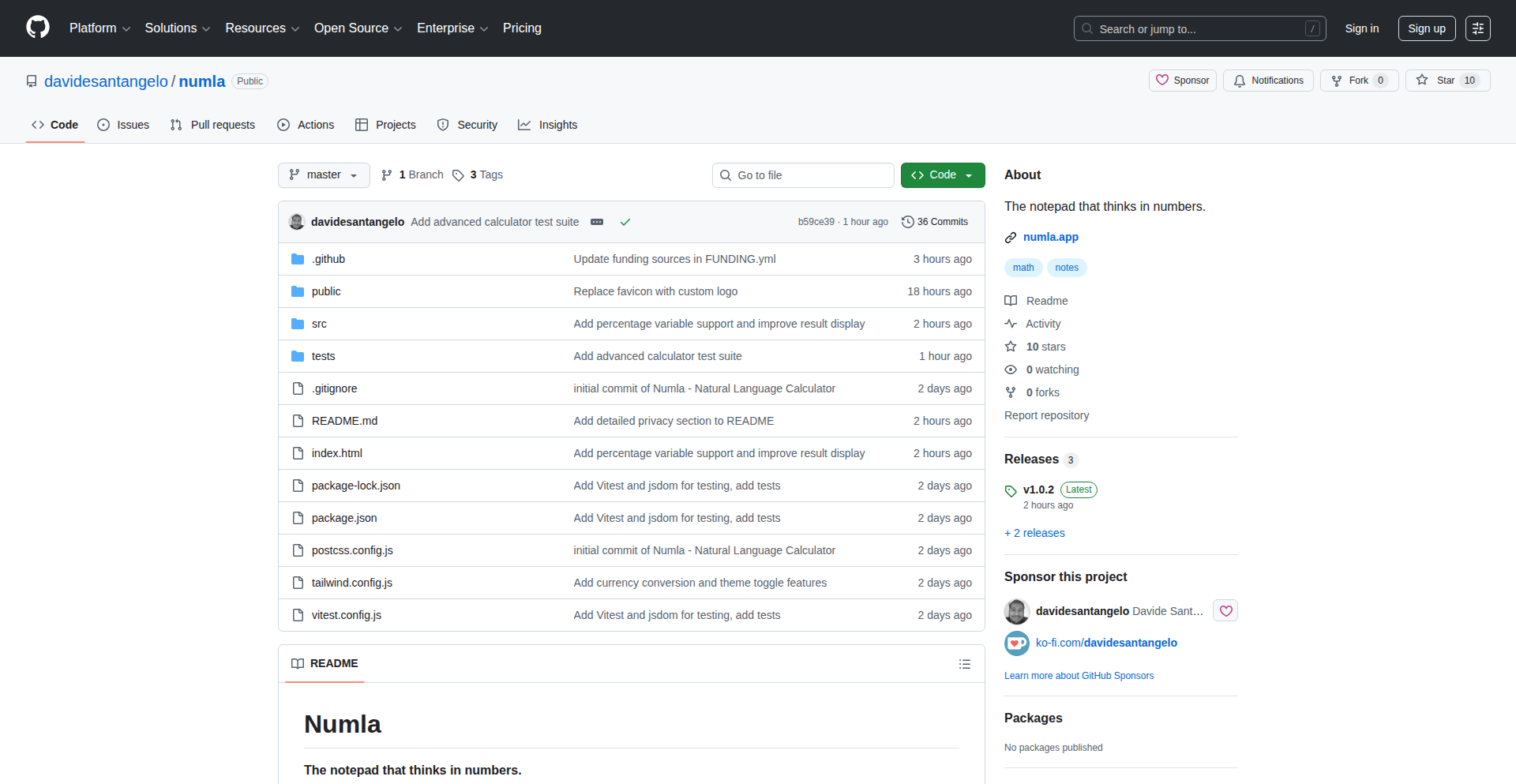Switch to the Pull requests tab
1516x784 pixels.
(212, 125)
